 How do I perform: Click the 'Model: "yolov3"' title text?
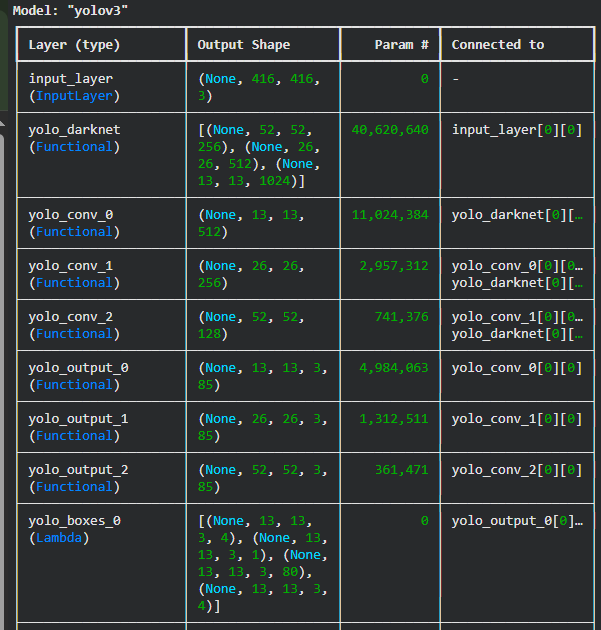tap(70, 10)
